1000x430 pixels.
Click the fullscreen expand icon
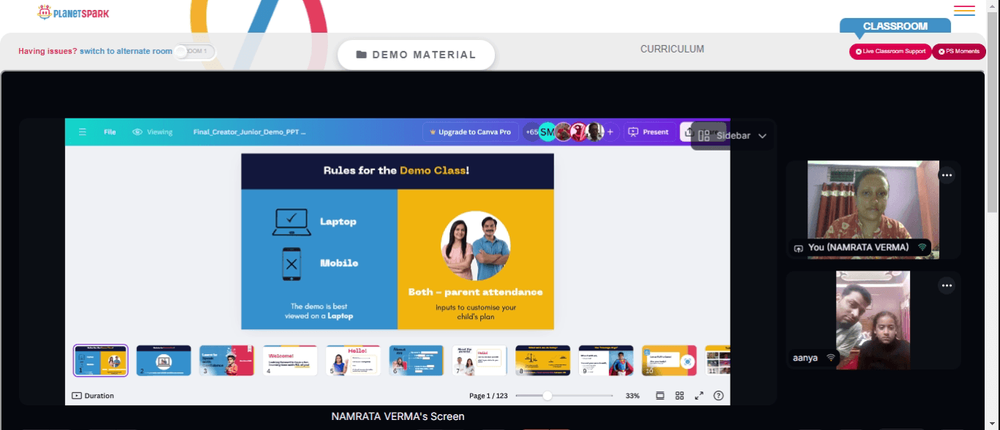pos(699,396)
